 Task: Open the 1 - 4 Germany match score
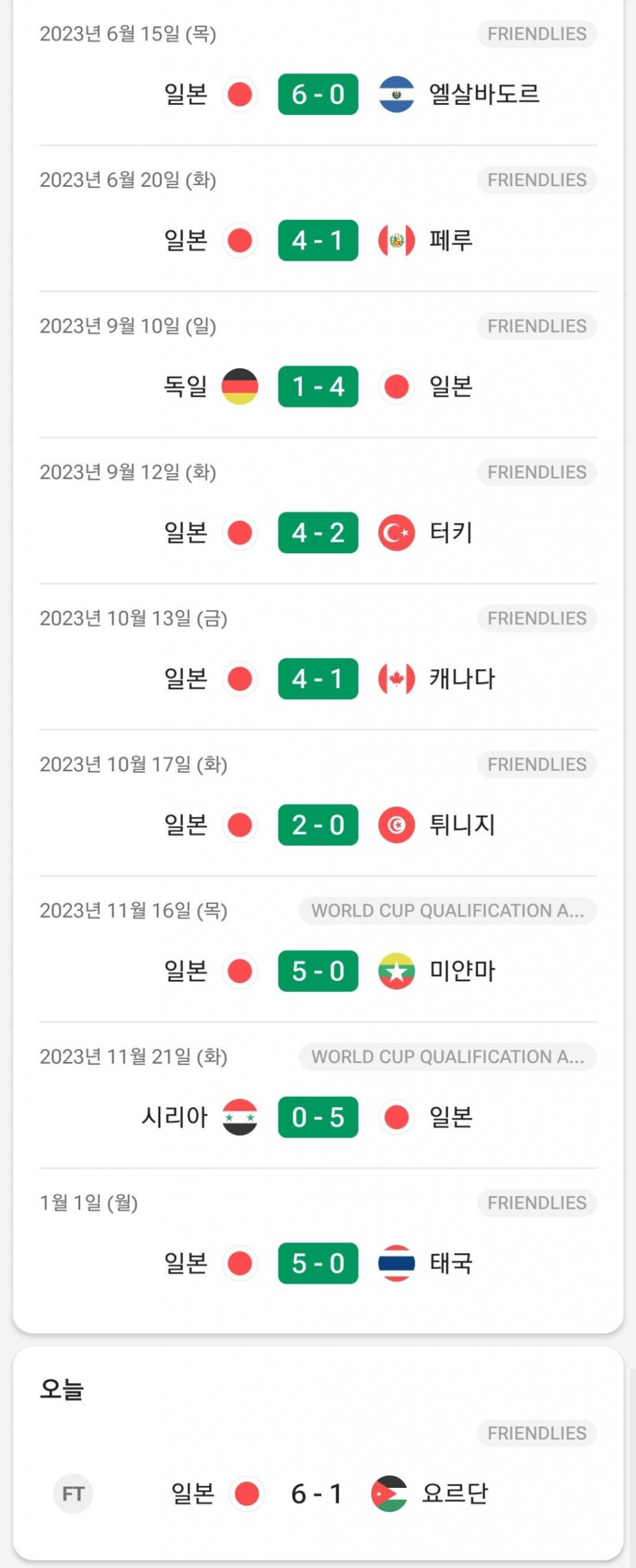[x=318, y=387]
